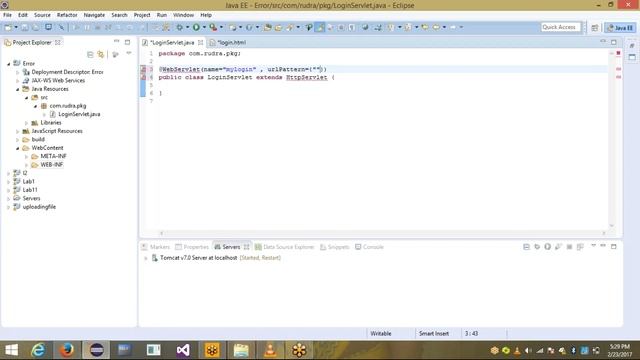Toggle Link with Editor in Project Explorer

coord(100,54)
